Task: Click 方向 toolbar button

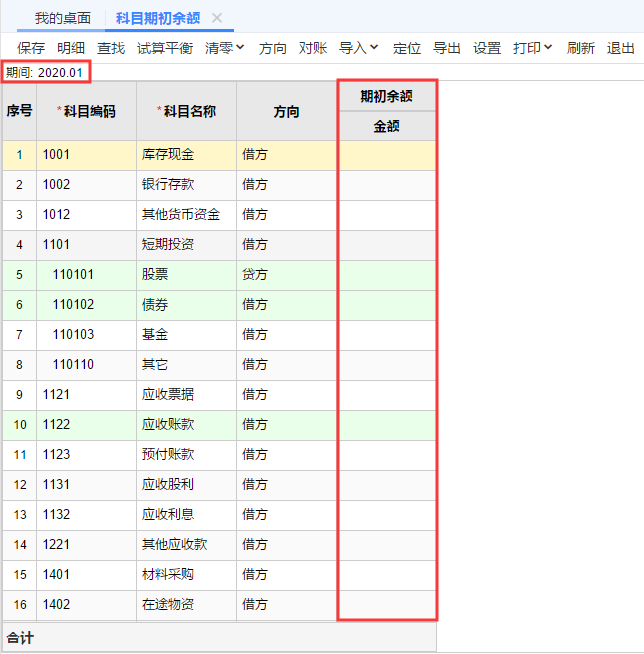Action: (272, 48)
